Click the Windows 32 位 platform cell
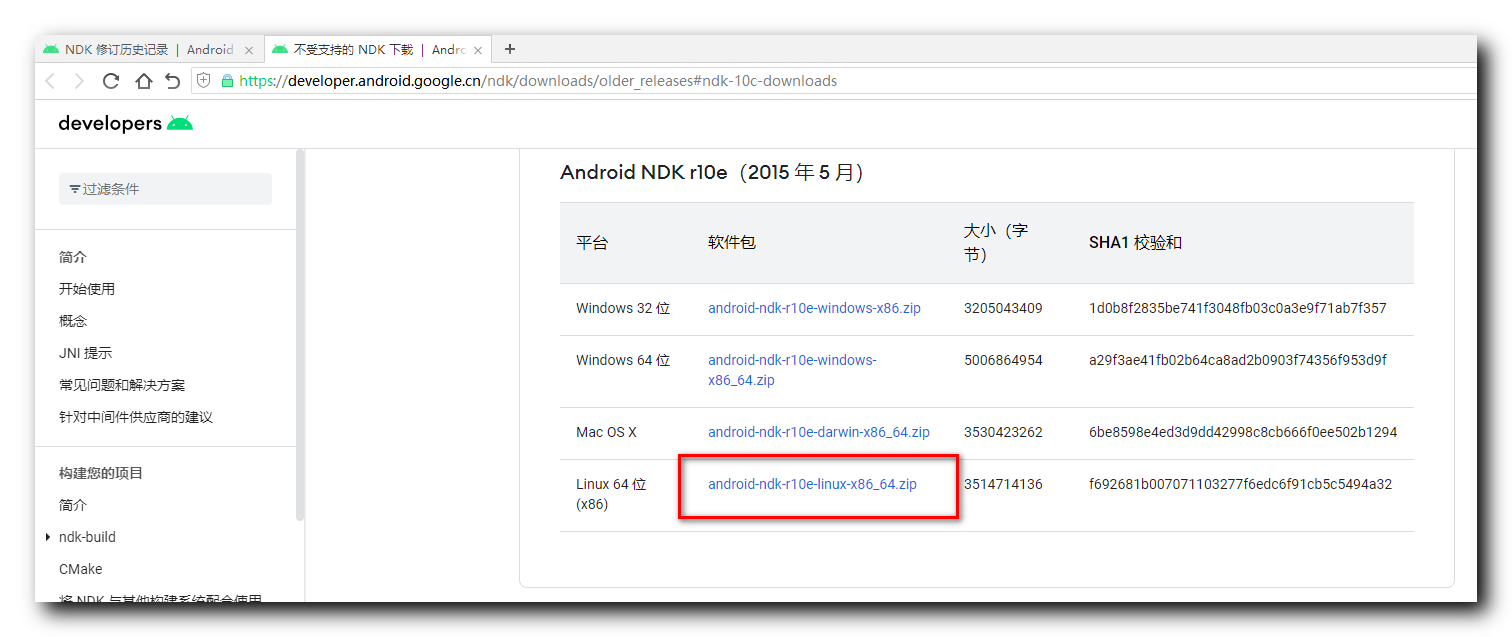 623,308
